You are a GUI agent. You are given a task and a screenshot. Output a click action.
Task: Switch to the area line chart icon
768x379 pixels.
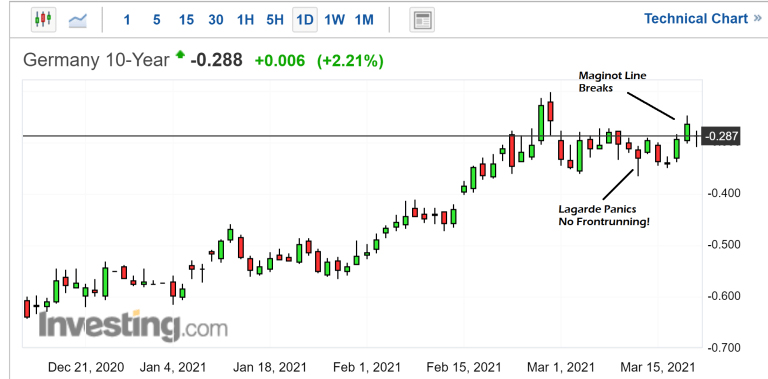point(78,20)
